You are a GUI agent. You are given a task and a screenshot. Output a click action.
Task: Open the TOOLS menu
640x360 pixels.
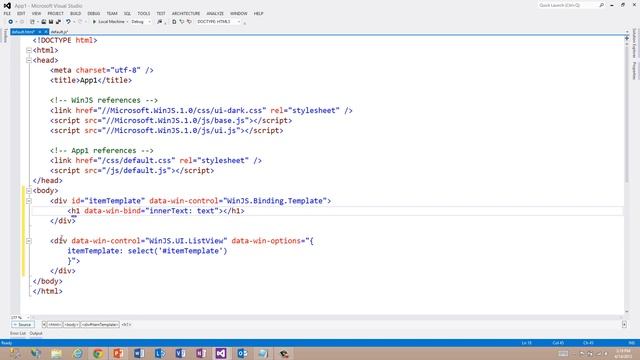click(144, 13)
